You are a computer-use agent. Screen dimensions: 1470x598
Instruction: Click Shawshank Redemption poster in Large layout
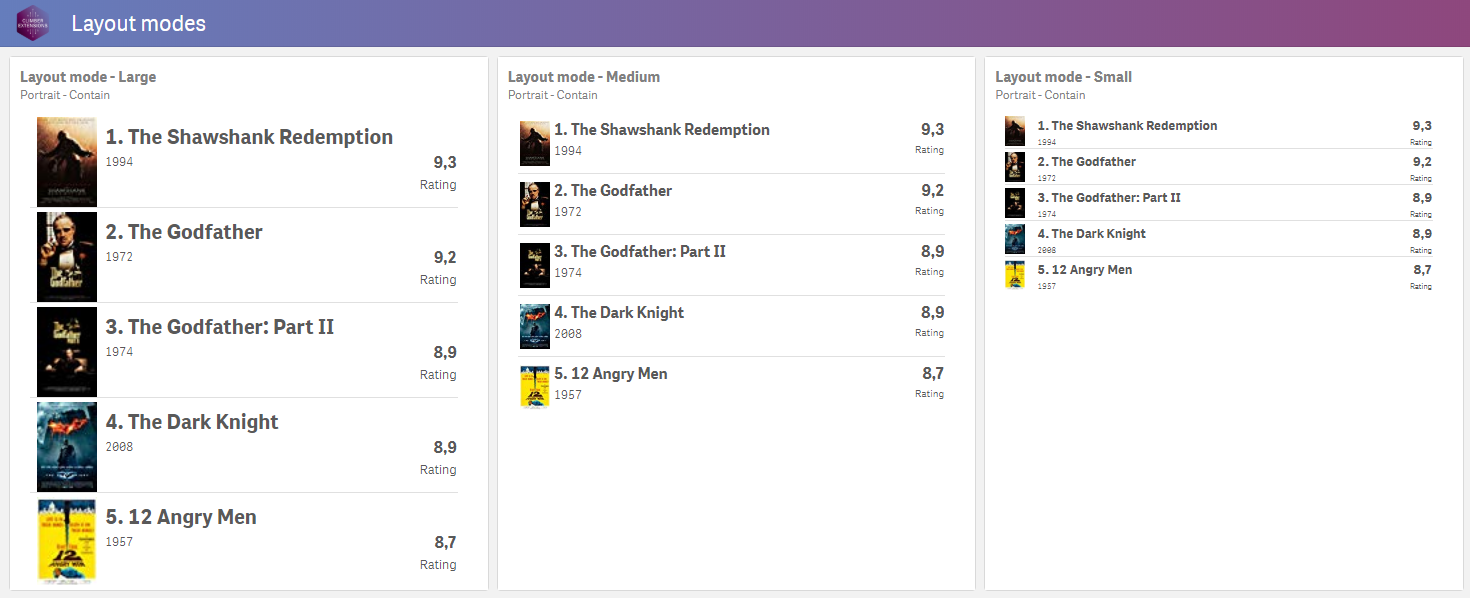coord(67,162)
